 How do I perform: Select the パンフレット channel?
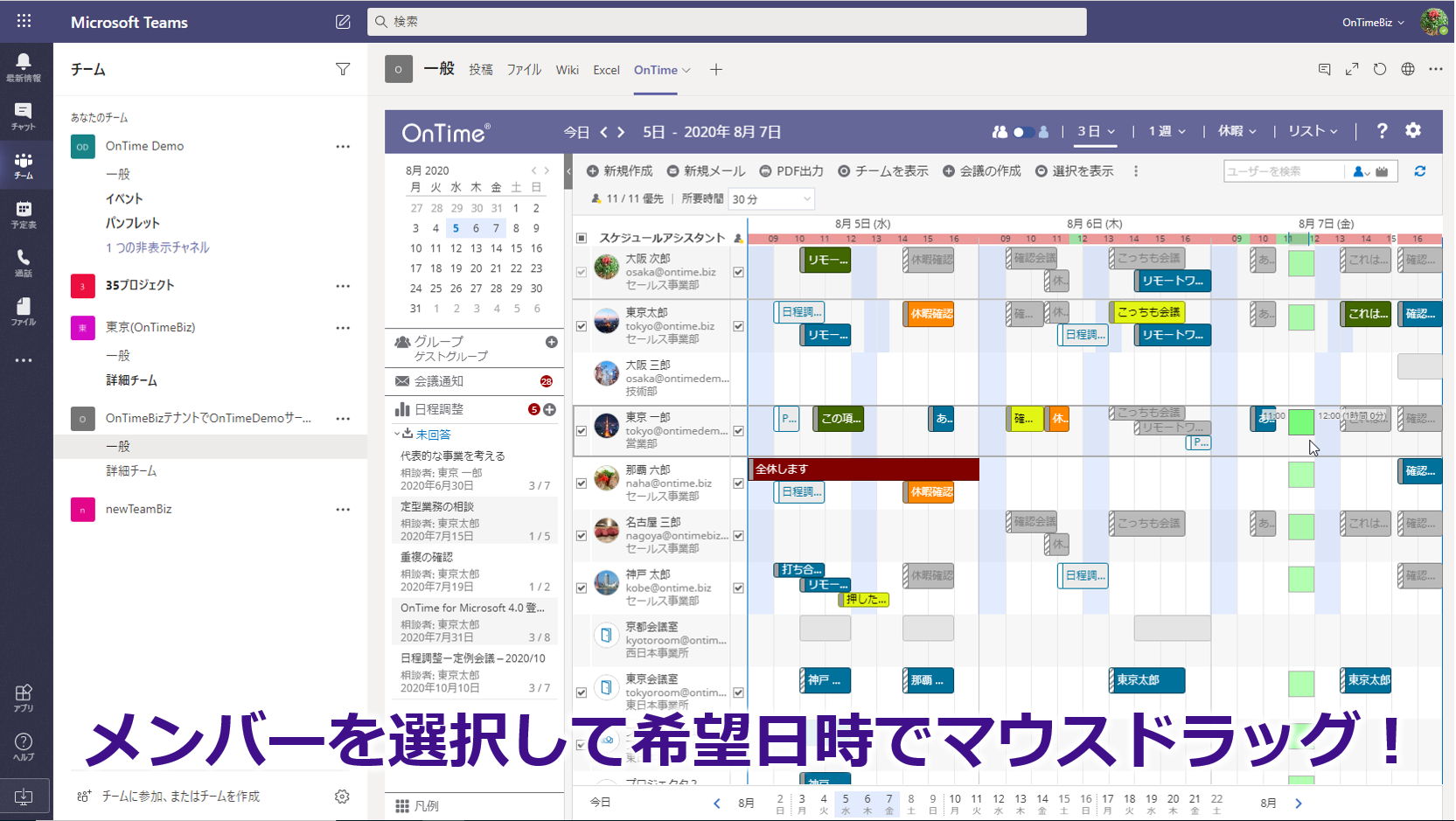coord(132,223)
